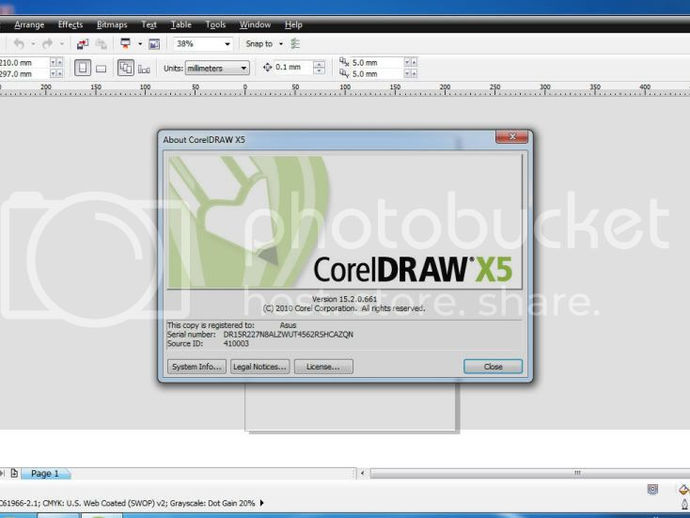Adjust duplicate distance Y spinner arrows

point(410,74)
